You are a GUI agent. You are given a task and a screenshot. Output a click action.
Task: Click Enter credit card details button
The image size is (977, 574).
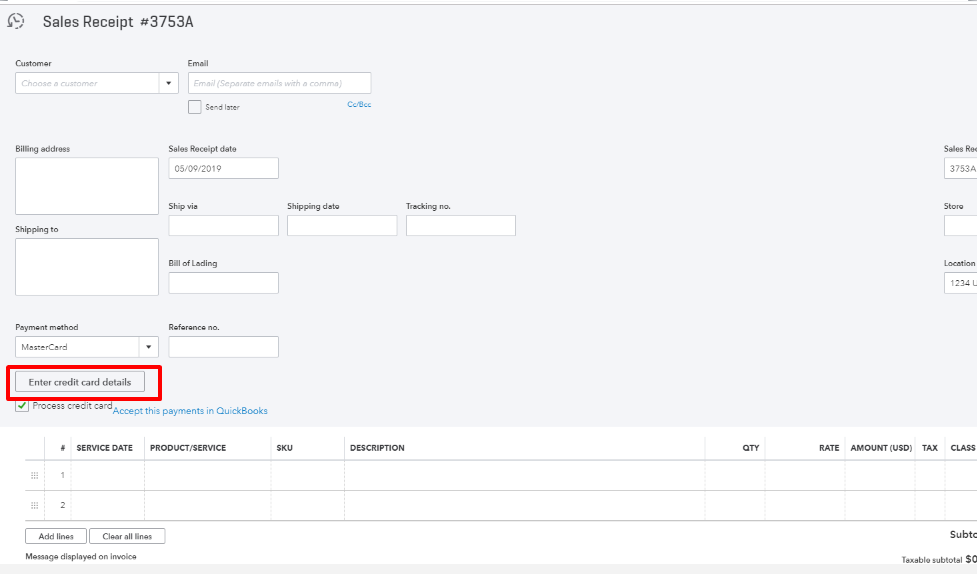click(x=80, y=382)
